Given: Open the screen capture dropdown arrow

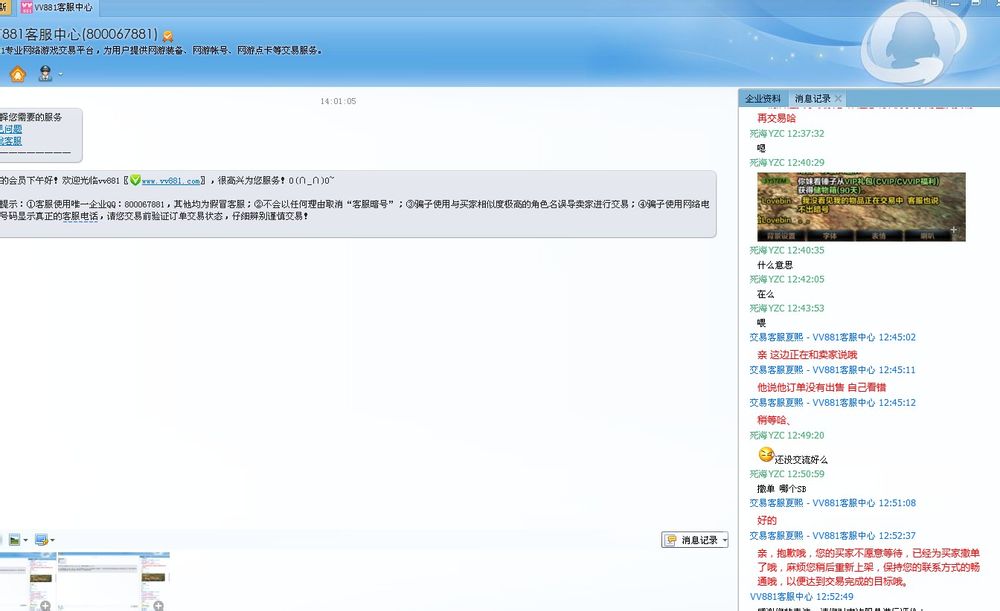Looking at the screenshot, I should pos(52,540).
